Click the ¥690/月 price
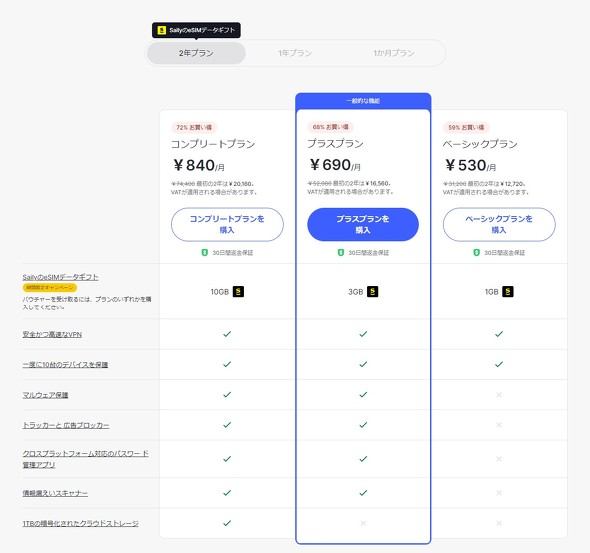Screen dimensions: 590x553 coord(335,165)
